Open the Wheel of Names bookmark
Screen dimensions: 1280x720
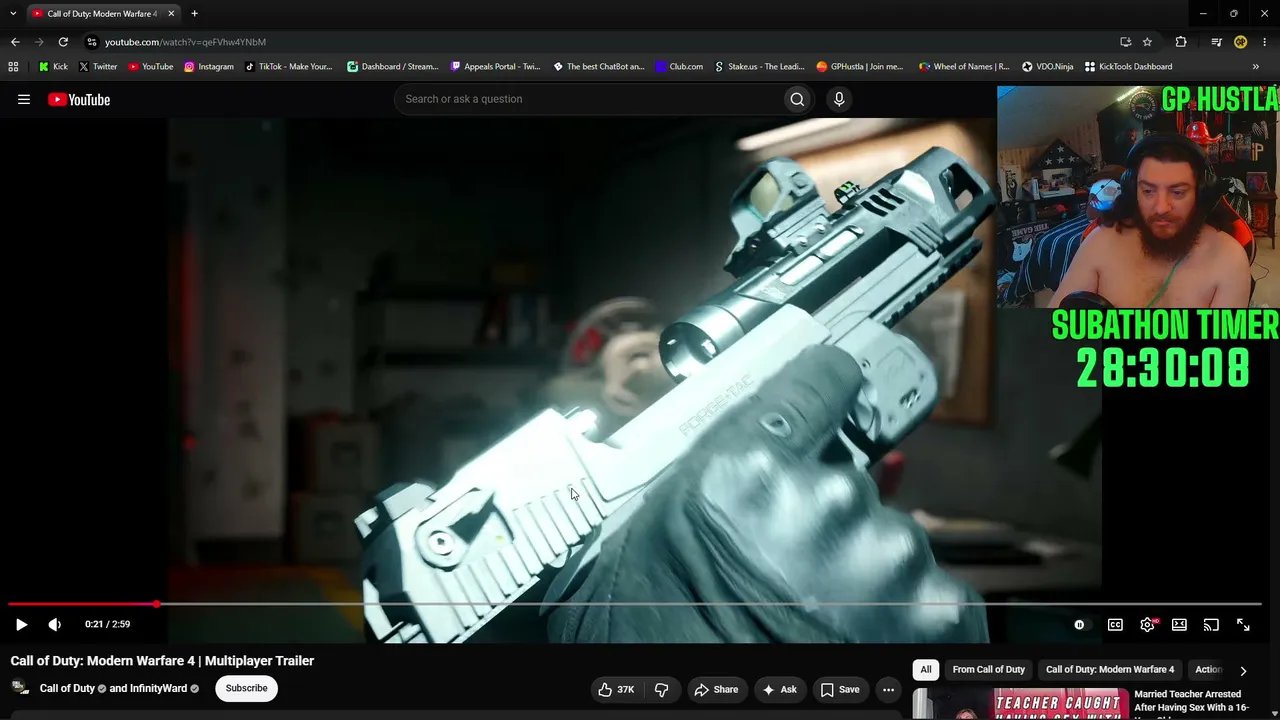pyautogui.click(x=965, y=67)
